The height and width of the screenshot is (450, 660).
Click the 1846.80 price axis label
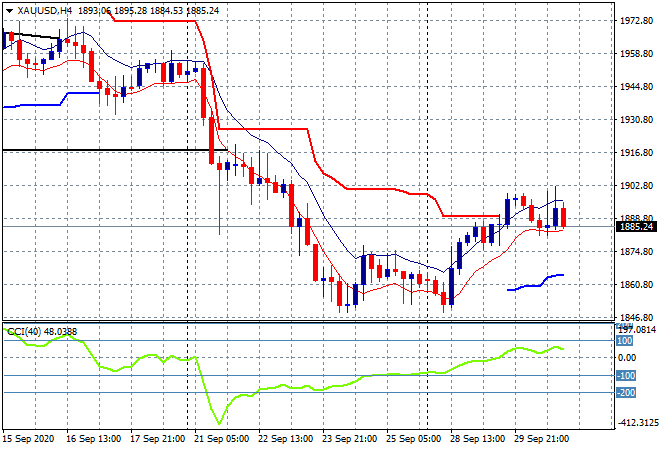coord(636,317)
